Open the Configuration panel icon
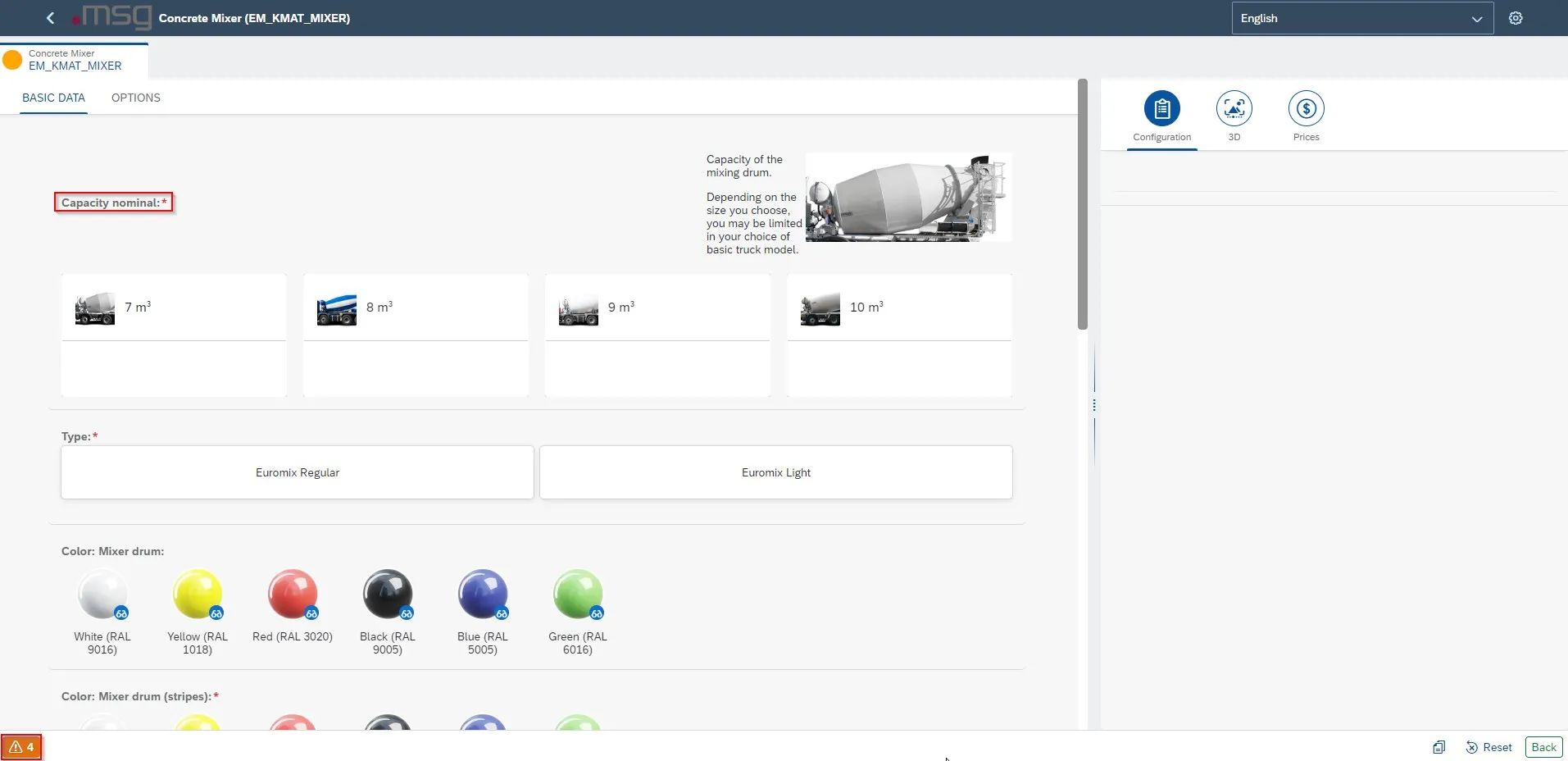The height and width of the screenshot is (761, 1568). tap(1161, 109)
